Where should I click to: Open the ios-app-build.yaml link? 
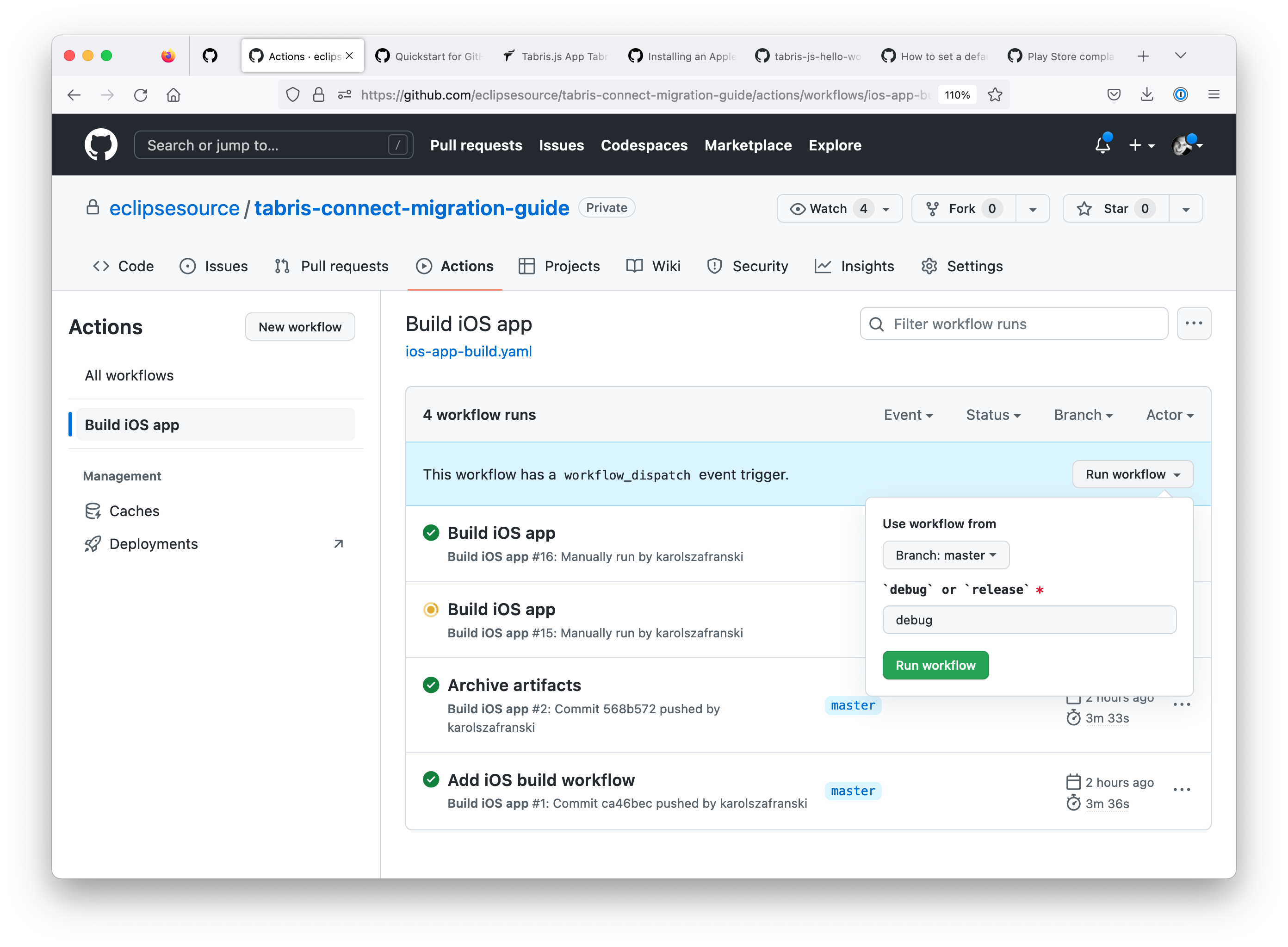(468, 351)
